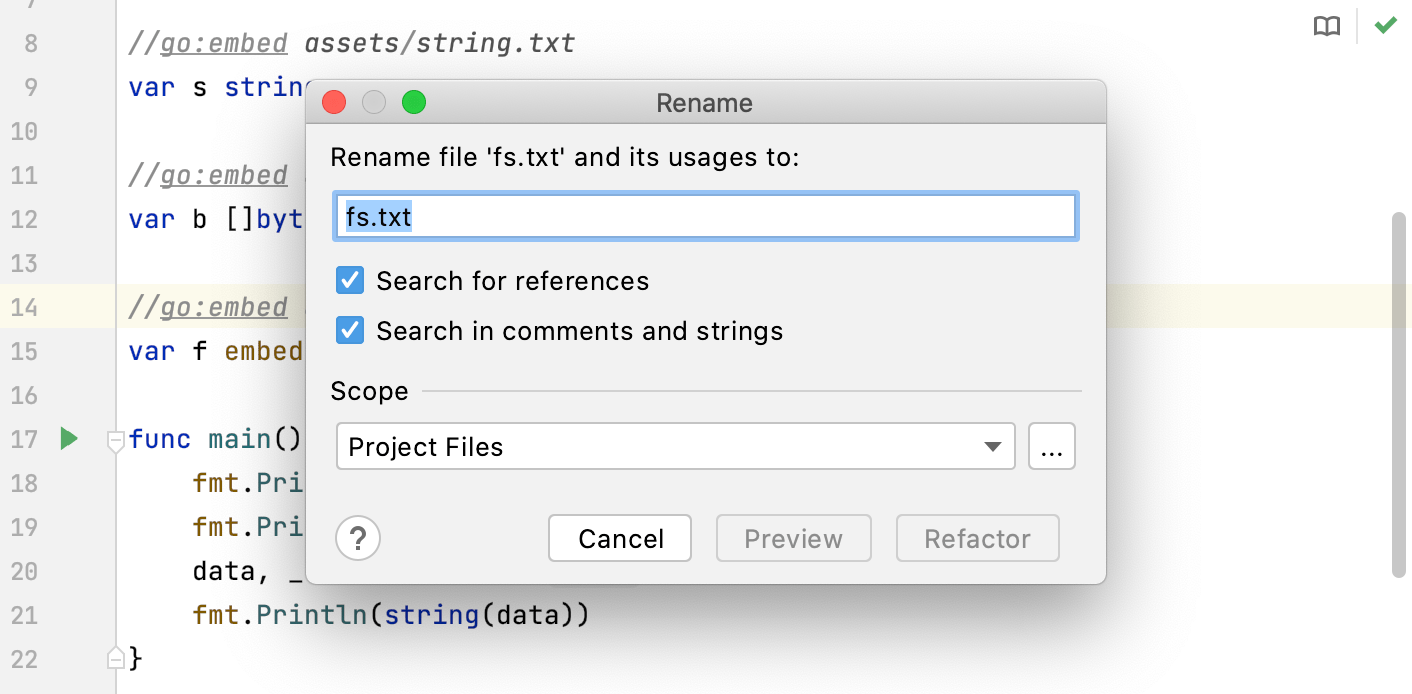Open inspections widget via green checkmark icon
This screenshot has width=1412, height=694.
click(x=1386, y=25)
